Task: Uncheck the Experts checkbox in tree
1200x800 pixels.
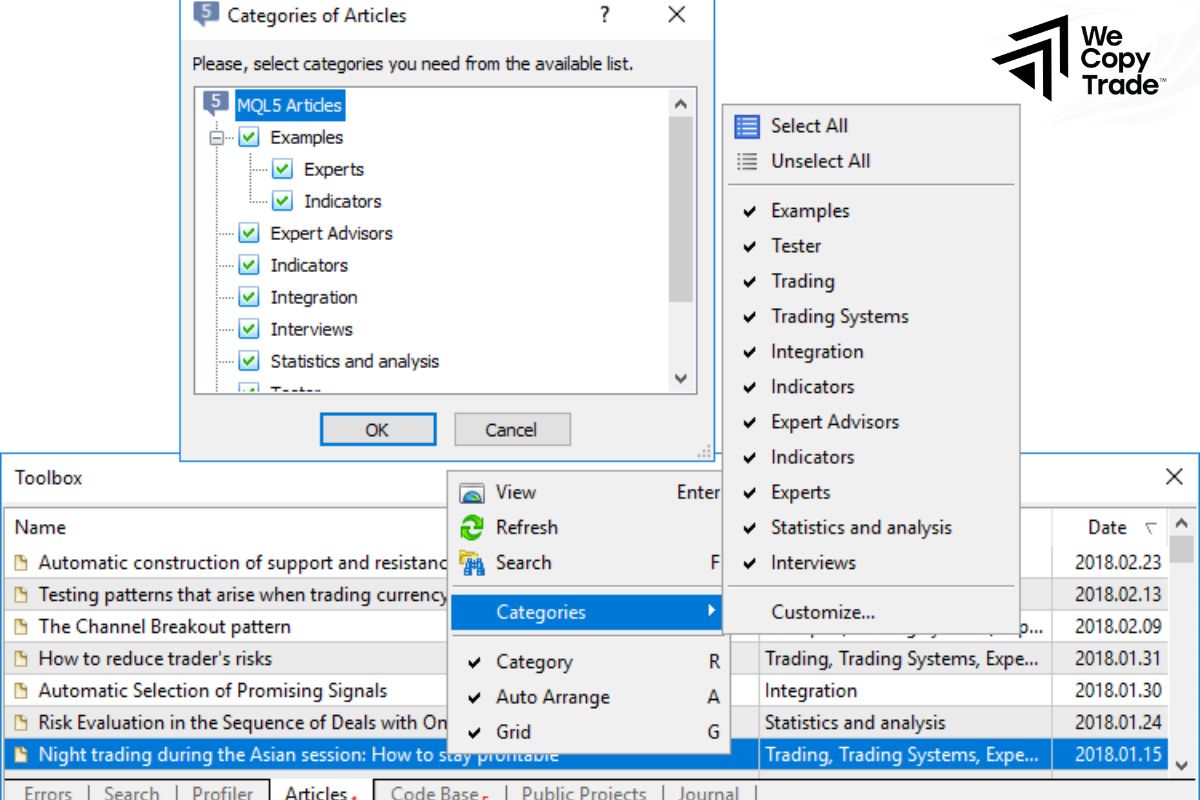Action: tap(282, 169)
